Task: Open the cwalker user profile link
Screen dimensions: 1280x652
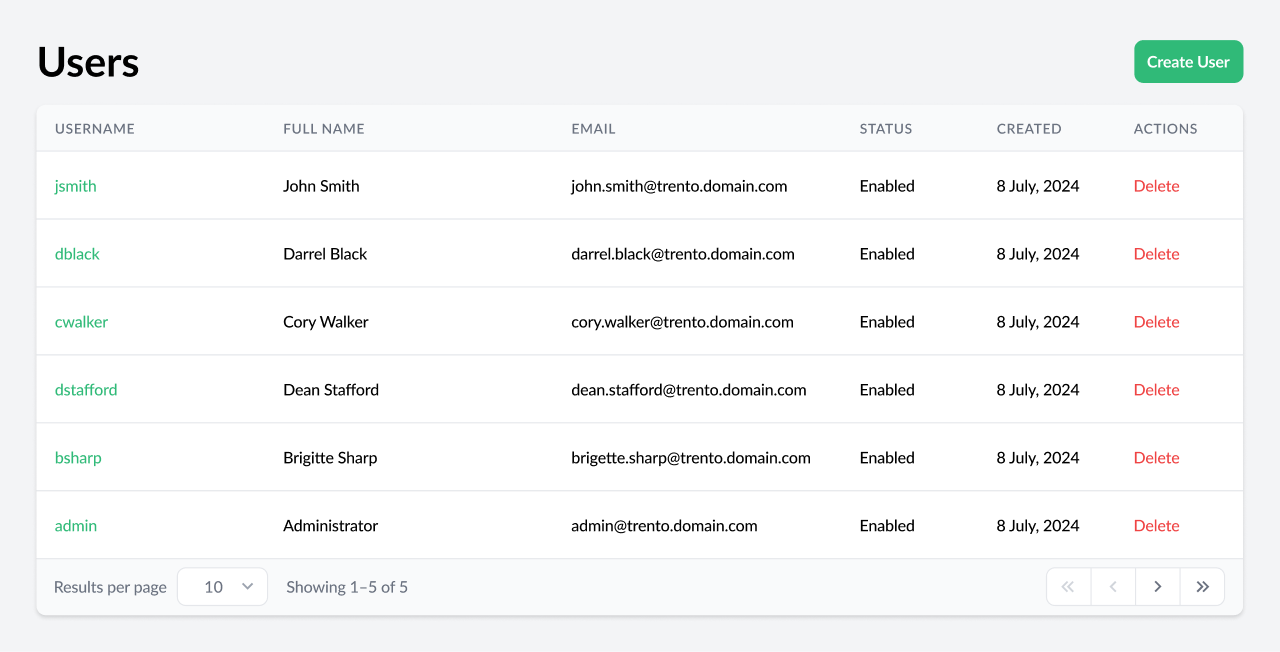Action: coord(81,322)
